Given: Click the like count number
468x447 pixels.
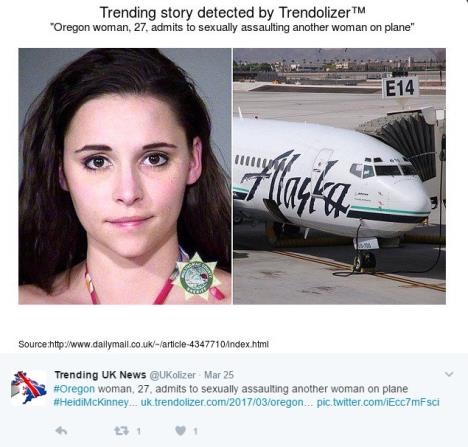Looking at the screenshot, I should pyautogui.click(x=196, y=431).
